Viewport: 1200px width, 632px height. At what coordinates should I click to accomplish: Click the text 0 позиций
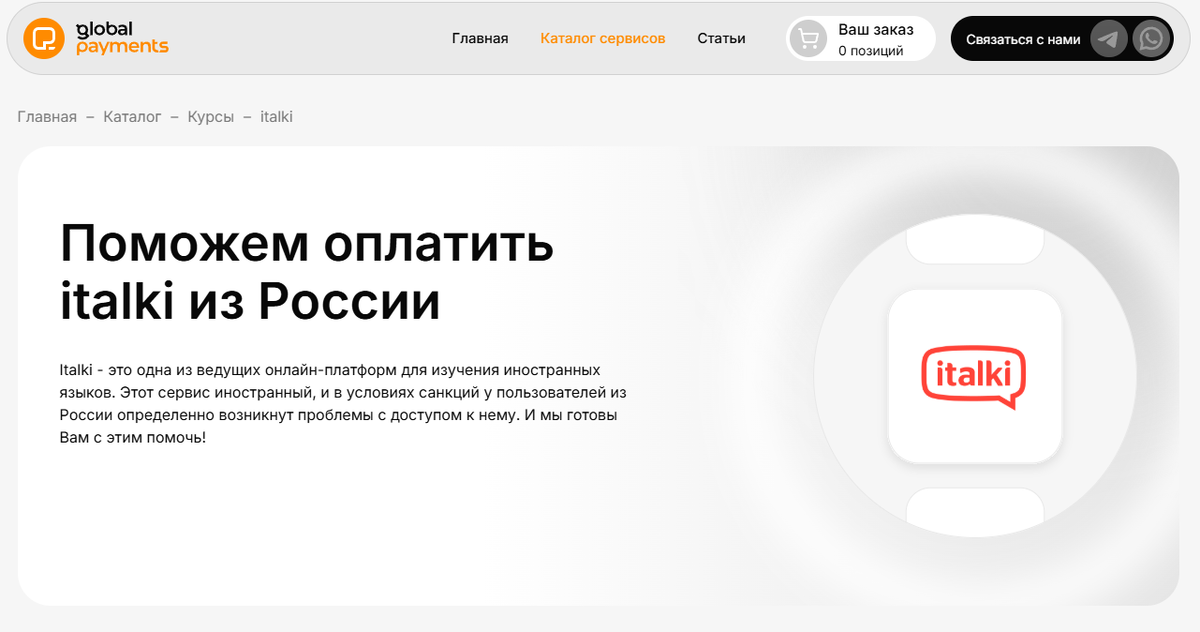click(x=870, y=51)
